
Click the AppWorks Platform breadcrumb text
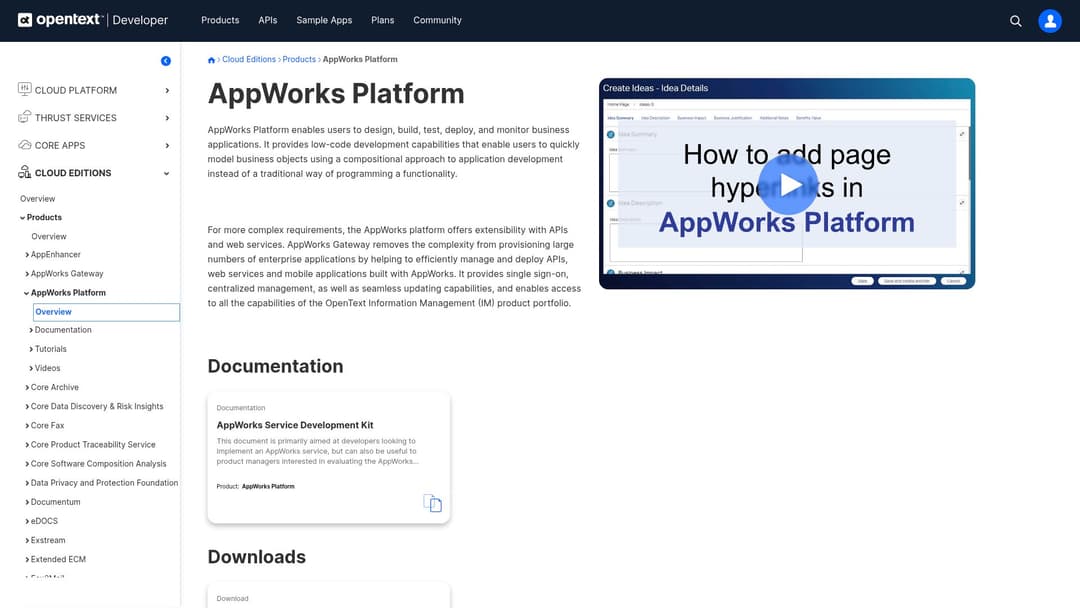point(360,59)
